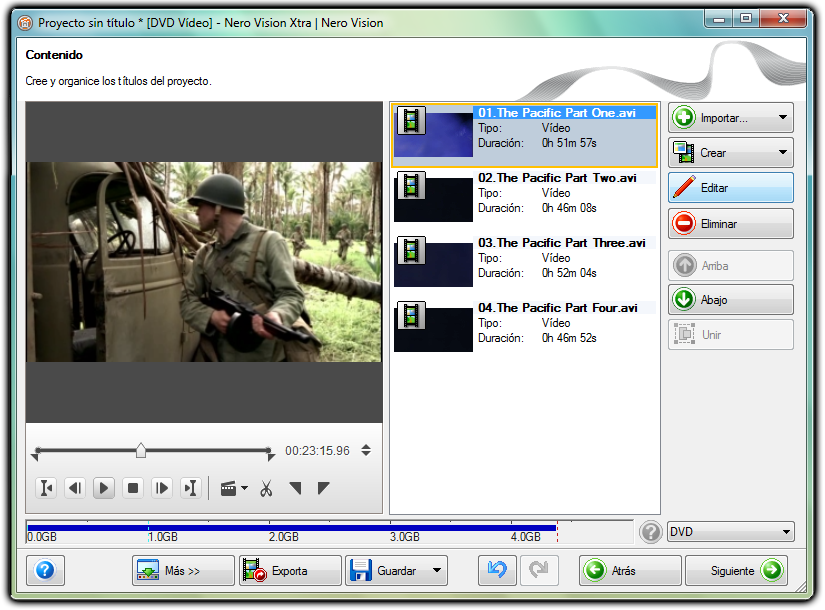
Task: Jump to the start of the clip
Action: (46, 488)
